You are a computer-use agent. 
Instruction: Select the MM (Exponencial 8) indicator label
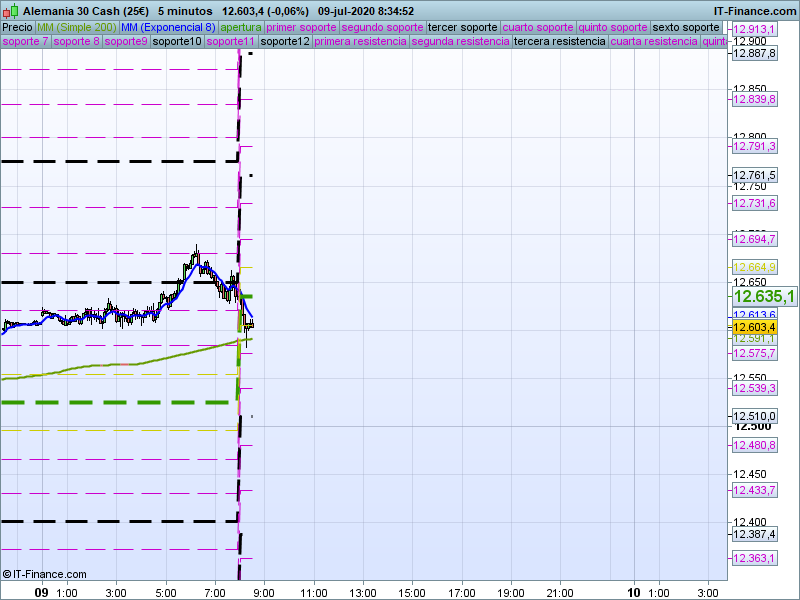[168, 28]
